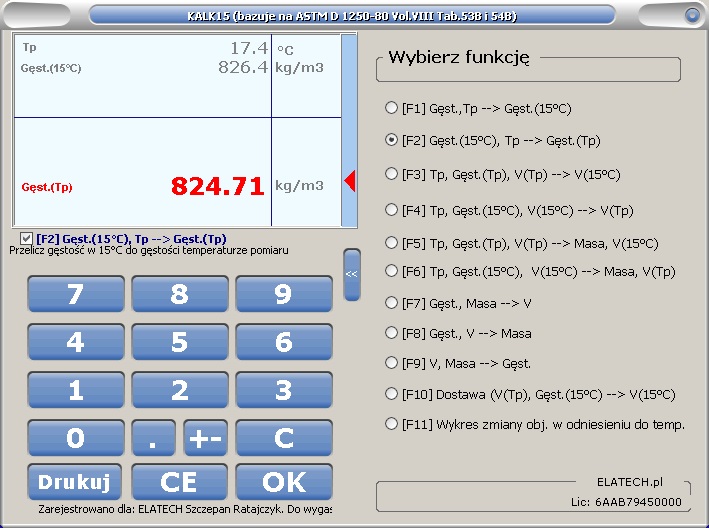Viewport: 709px width, 528px height.
Task: Click the red Gęst.(Tp) result label
Action: point(47,187)
